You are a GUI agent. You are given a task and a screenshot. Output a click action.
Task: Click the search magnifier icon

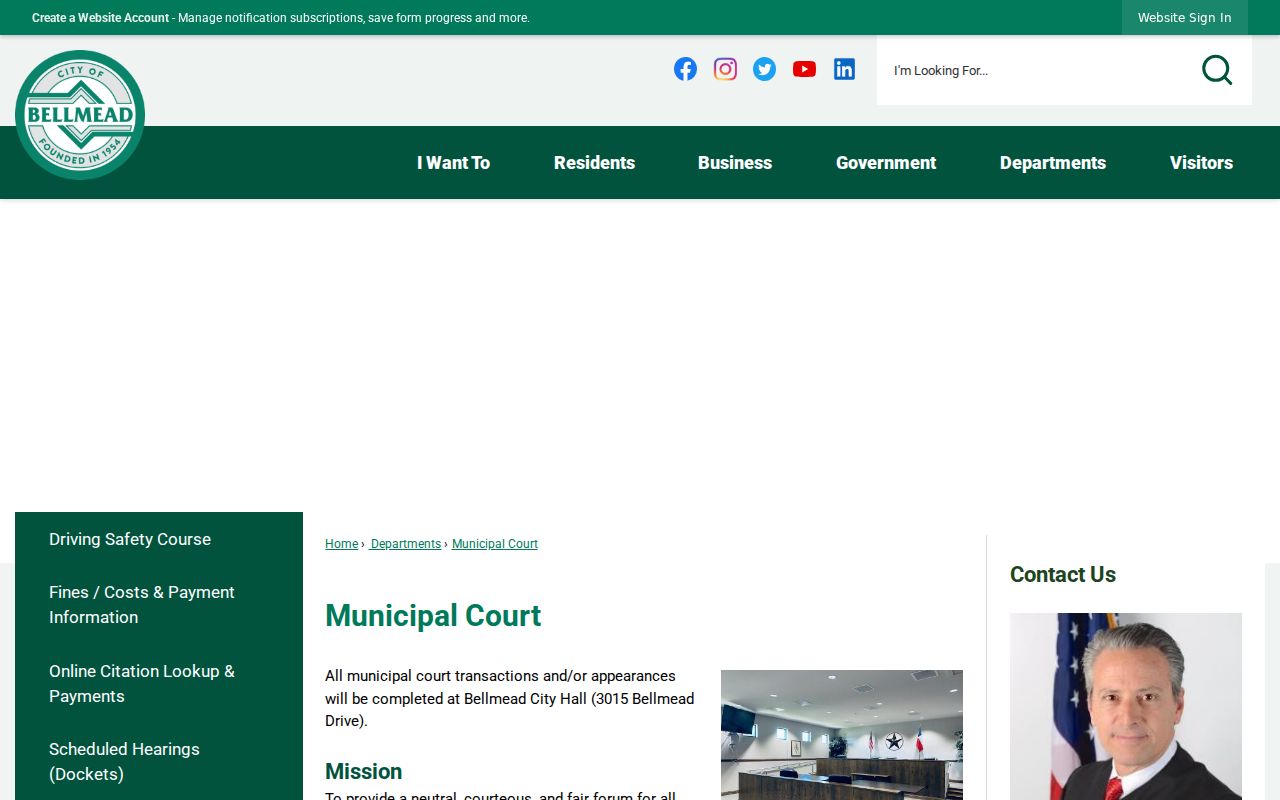pyautogui.click(x=1217, y=70)
